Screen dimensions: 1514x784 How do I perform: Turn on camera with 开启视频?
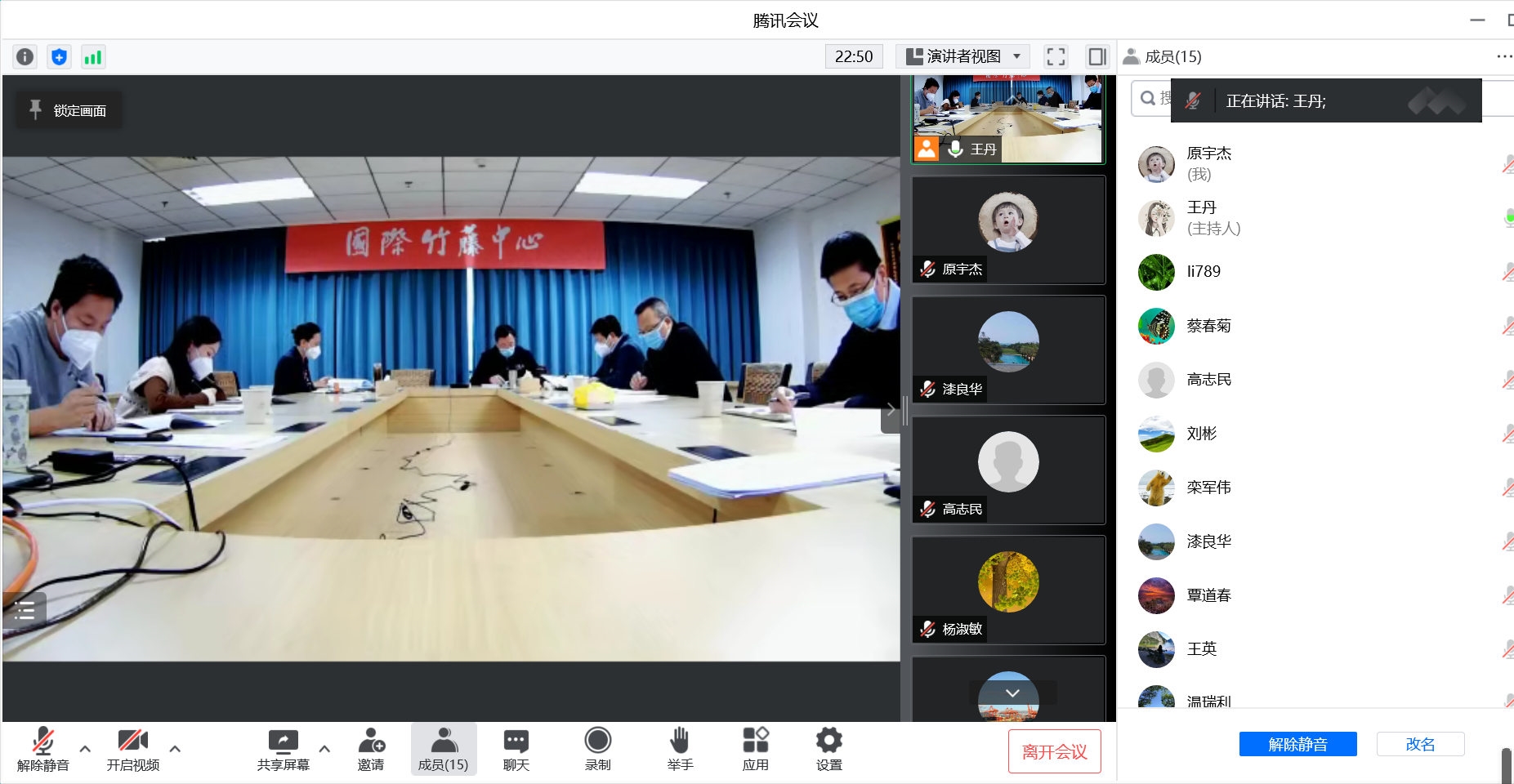coord(133,750)
